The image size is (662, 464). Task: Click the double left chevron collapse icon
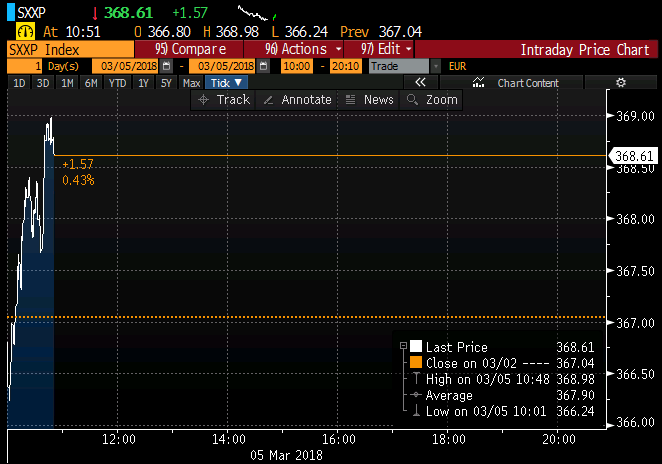pos(421,83)
